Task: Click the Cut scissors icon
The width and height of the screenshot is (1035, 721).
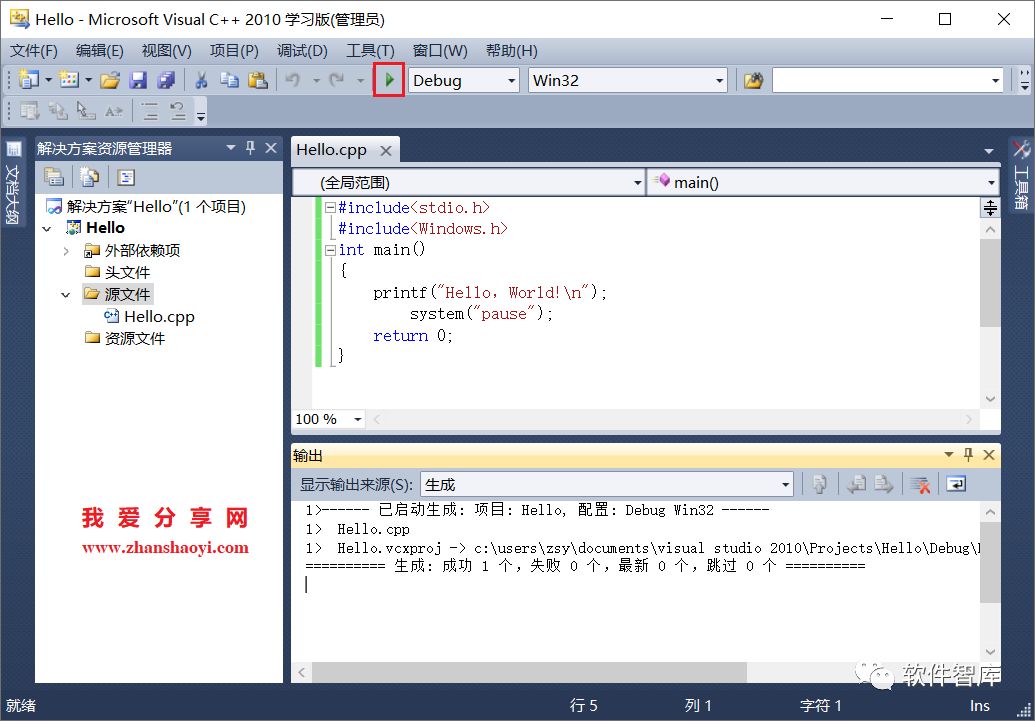Action: 201,81
